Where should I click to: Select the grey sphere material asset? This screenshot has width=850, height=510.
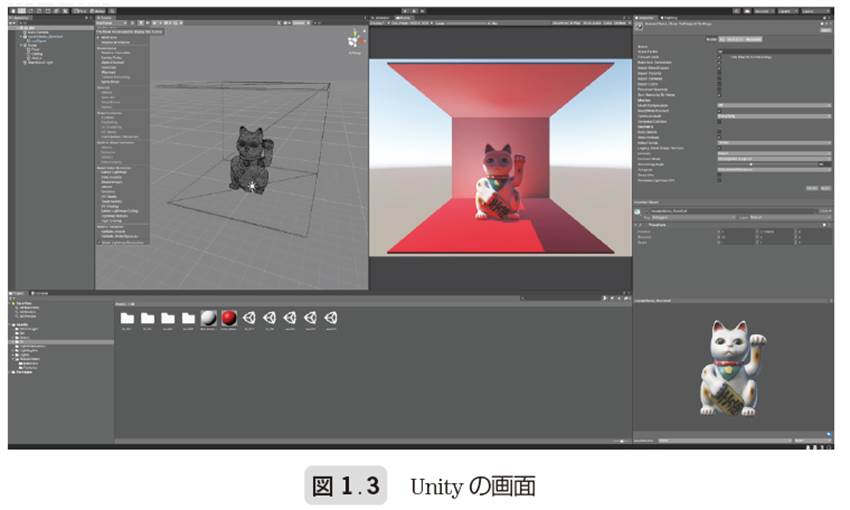pyautogui.click(x=208, y=317)
